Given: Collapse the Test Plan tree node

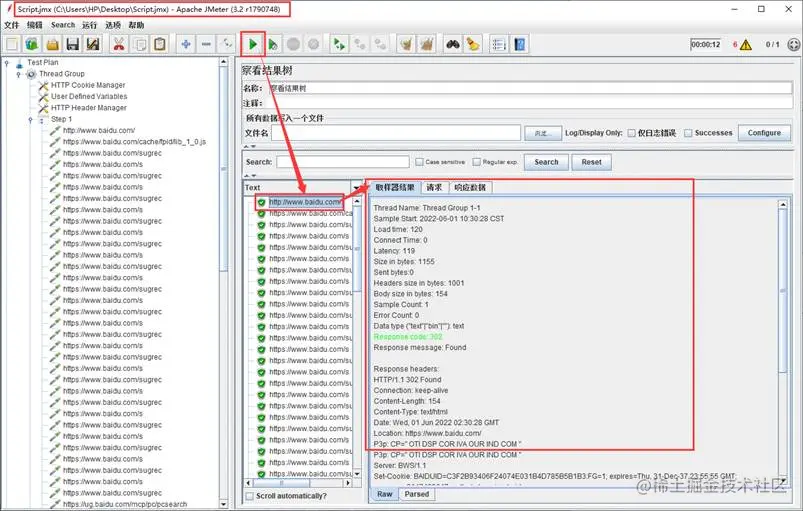Looking at the screenshot, I should point(7,62).
